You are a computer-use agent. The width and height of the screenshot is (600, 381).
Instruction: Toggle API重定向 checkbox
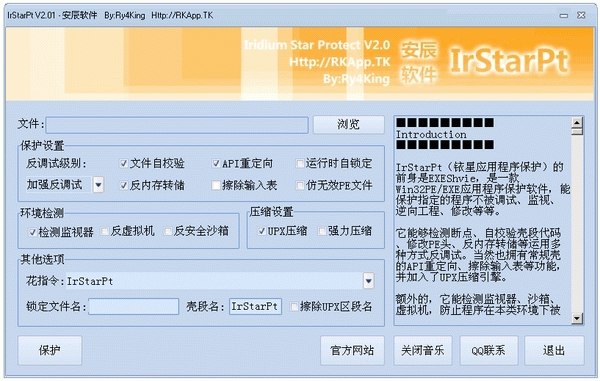click(x=216, y=164)
